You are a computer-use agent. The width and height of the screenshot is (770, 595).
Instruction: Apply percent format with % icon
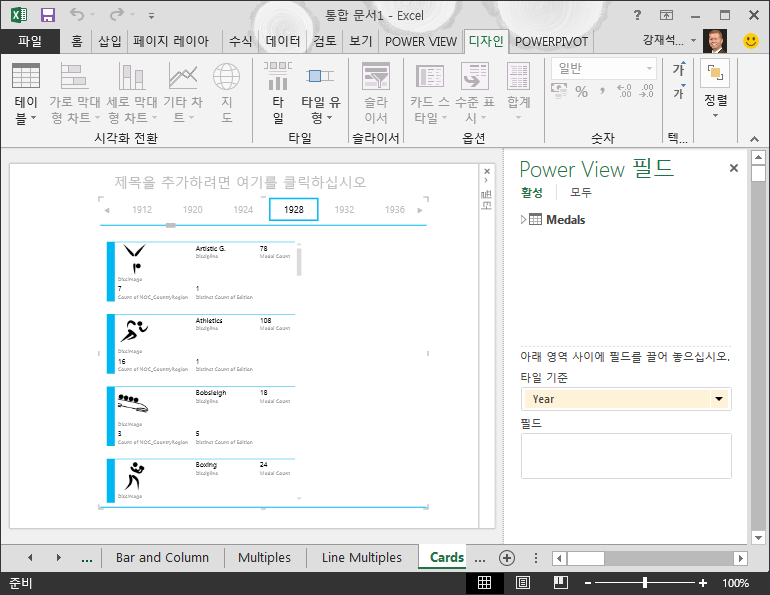click(581, 91)
